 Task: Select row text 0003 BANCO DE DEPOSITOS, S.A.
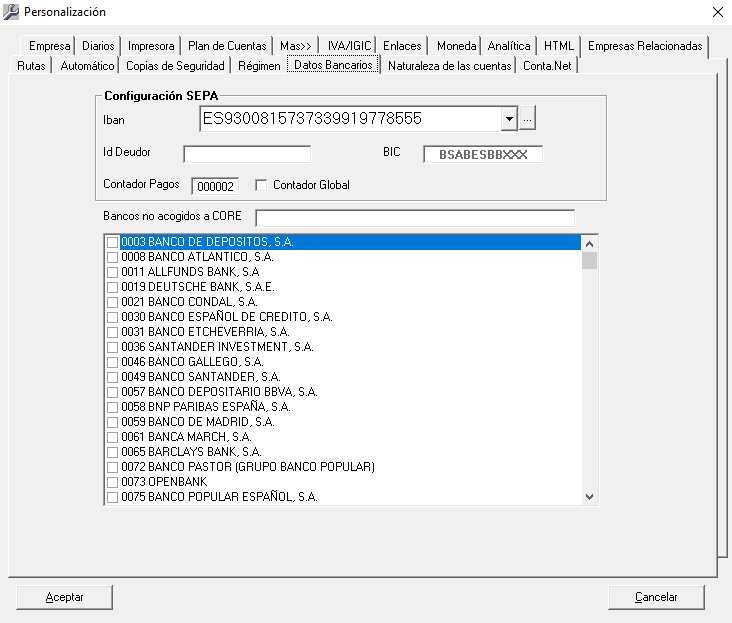(x=207, y=242)
